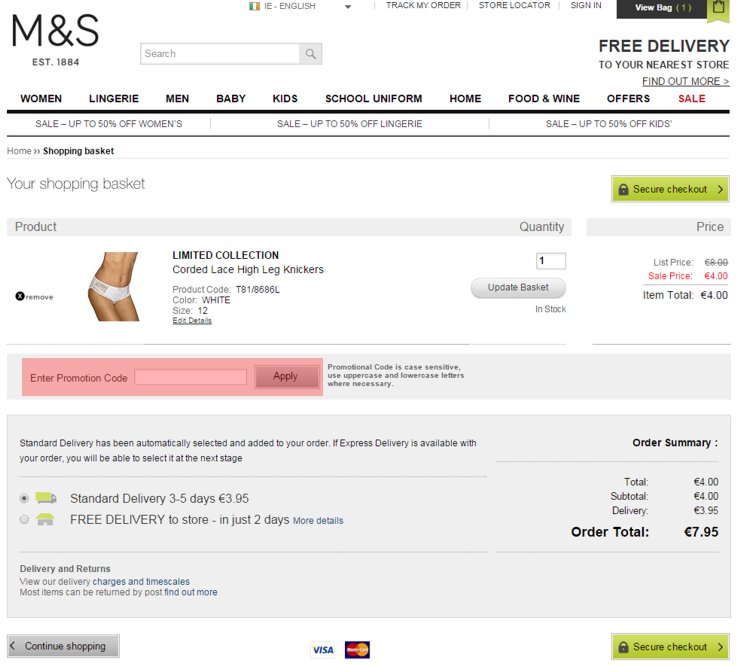Open View Bag (1)
Screen dimensions: 740x667
(x=662, y=8)
